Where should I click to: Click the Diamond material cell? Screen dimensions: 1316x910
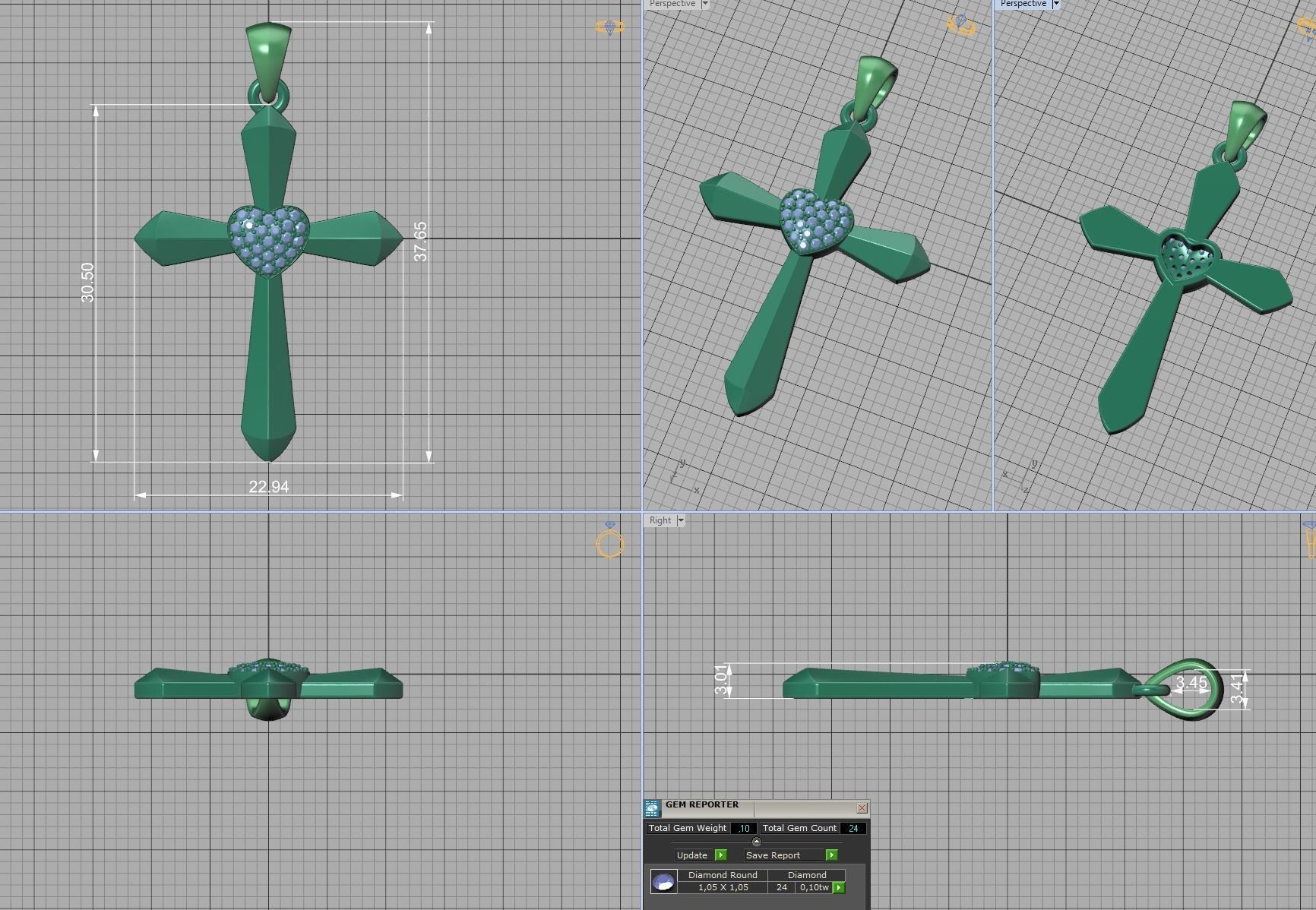pos(807,875)
